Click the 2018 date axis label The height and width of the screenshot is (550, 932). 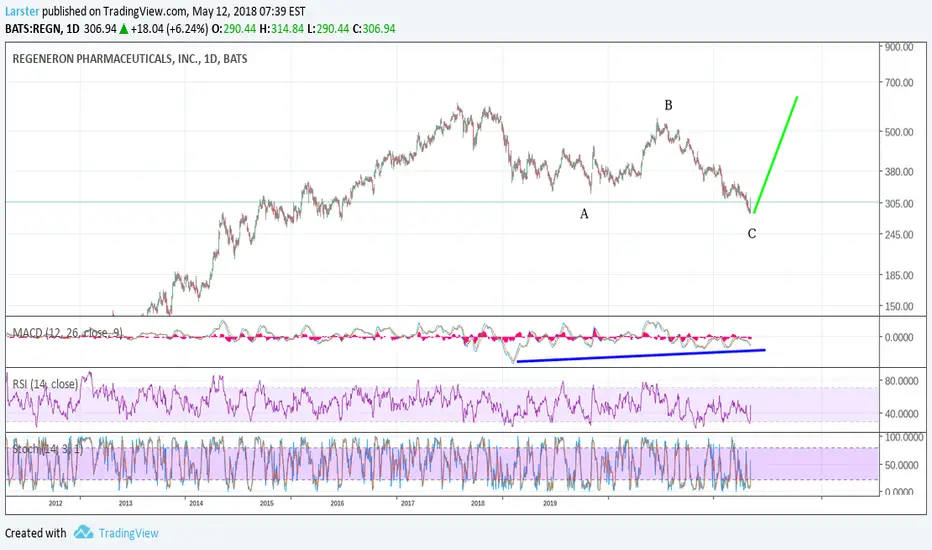coord(478,503)
